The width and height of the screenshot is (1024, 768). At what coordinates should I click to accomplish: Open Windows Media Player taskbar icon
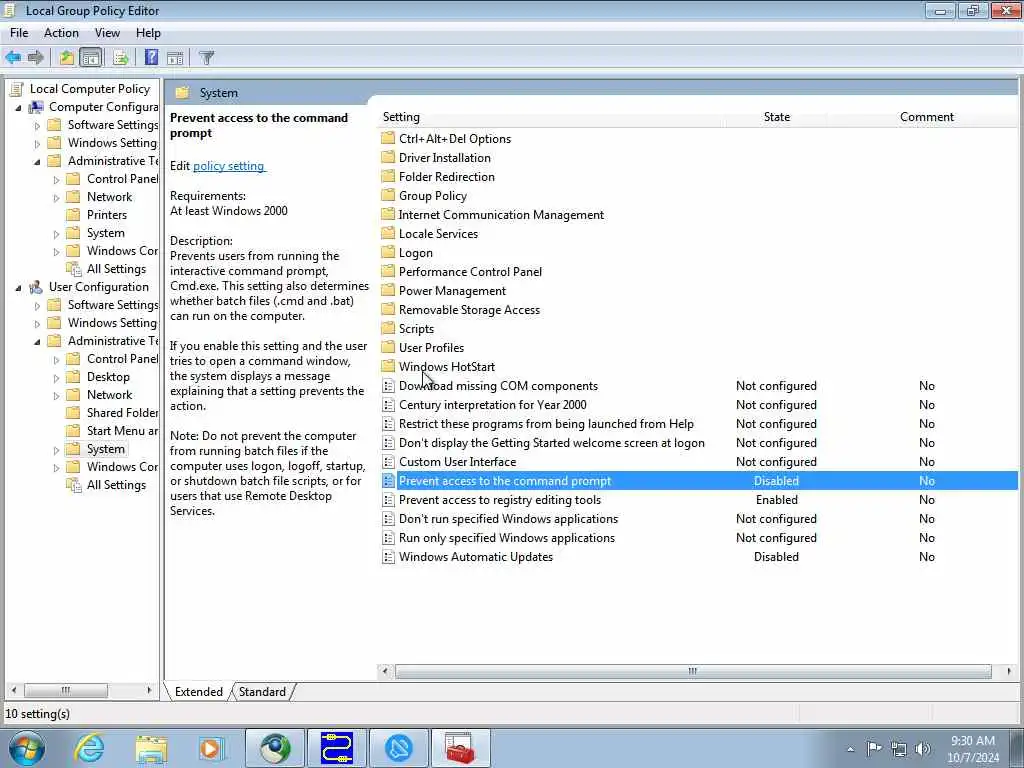(x=212, y=748)
